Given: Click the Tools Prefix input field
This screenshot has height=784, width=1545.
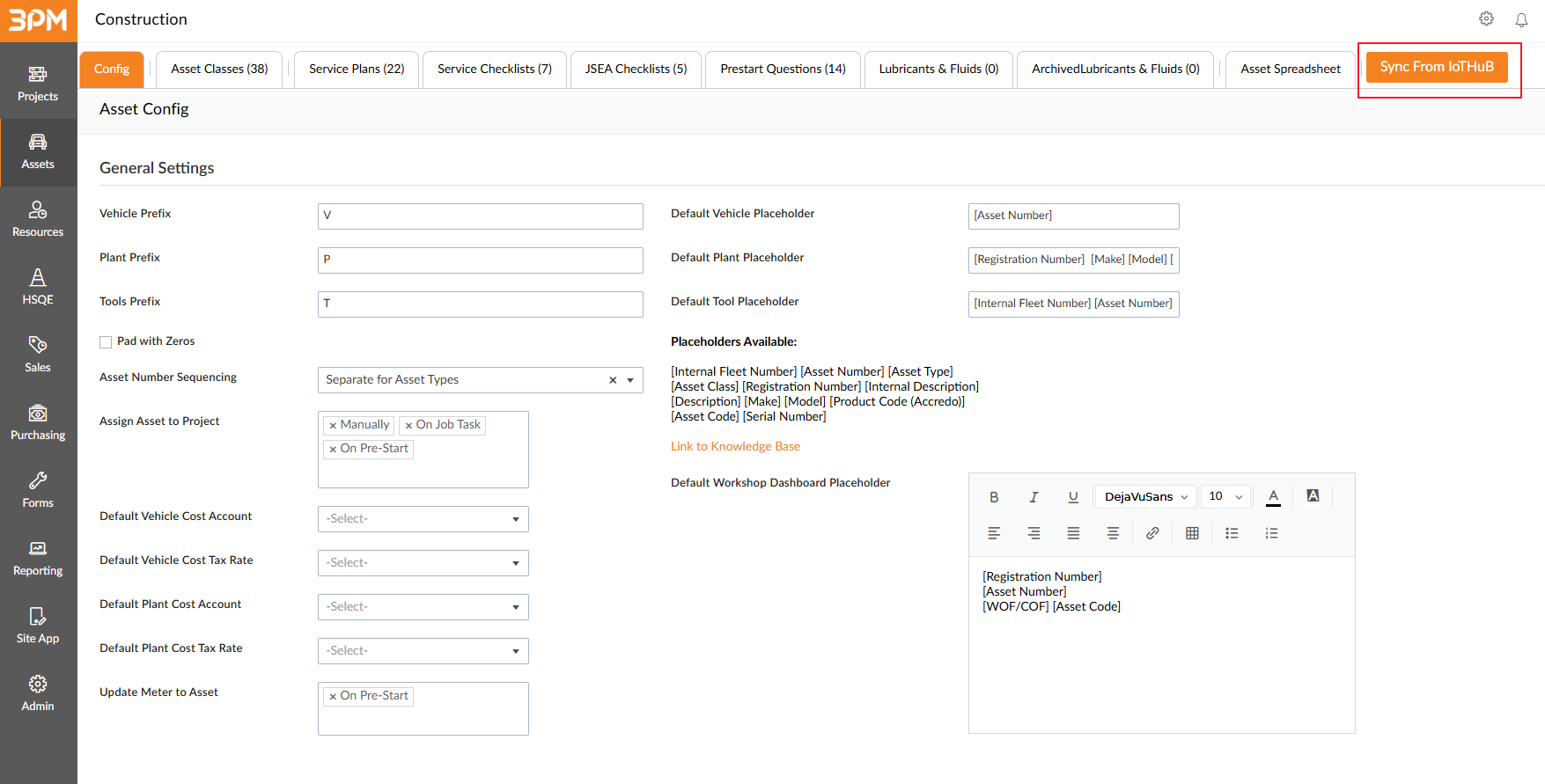Looking at the screenshot, I should coord(481,304).
